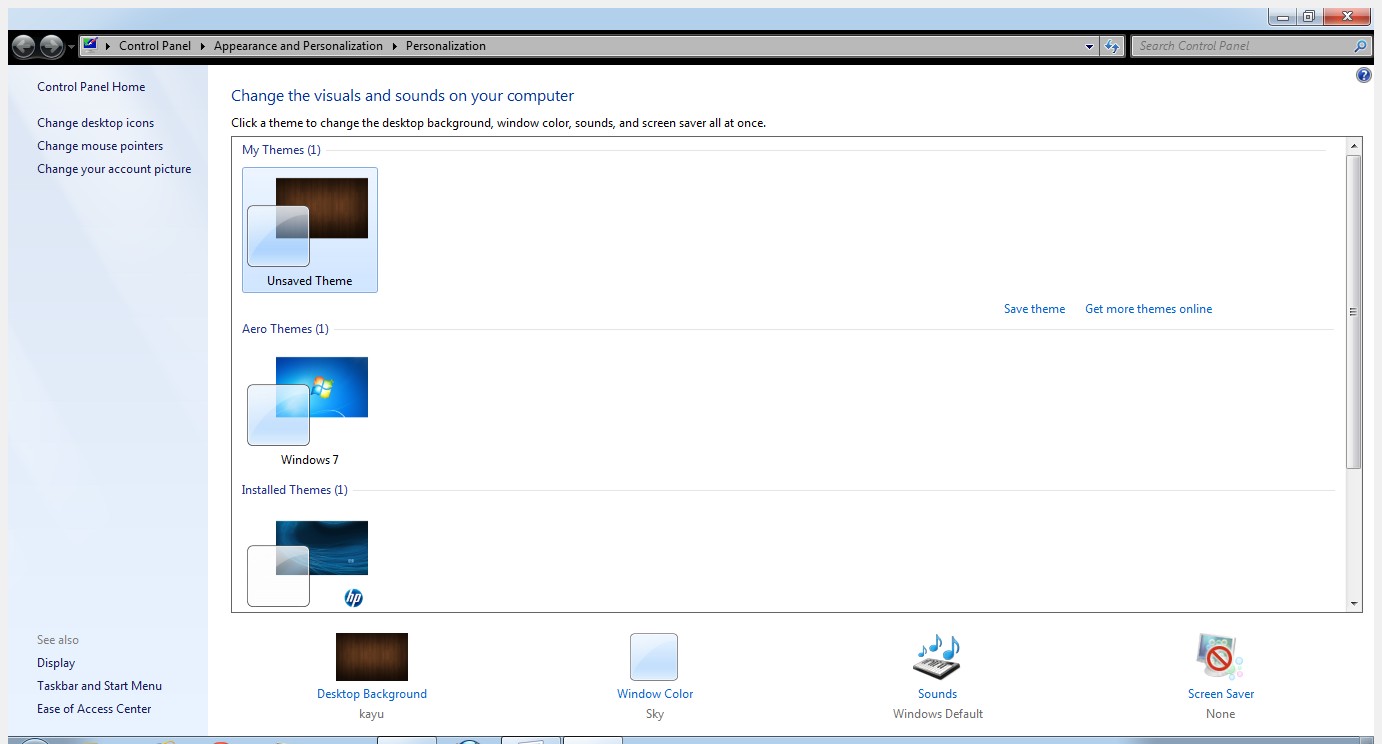Image resolution: width=1382 pixels, height=744 pixels.
Task: Click the Help question mark icon
Action: point(1362,74)
